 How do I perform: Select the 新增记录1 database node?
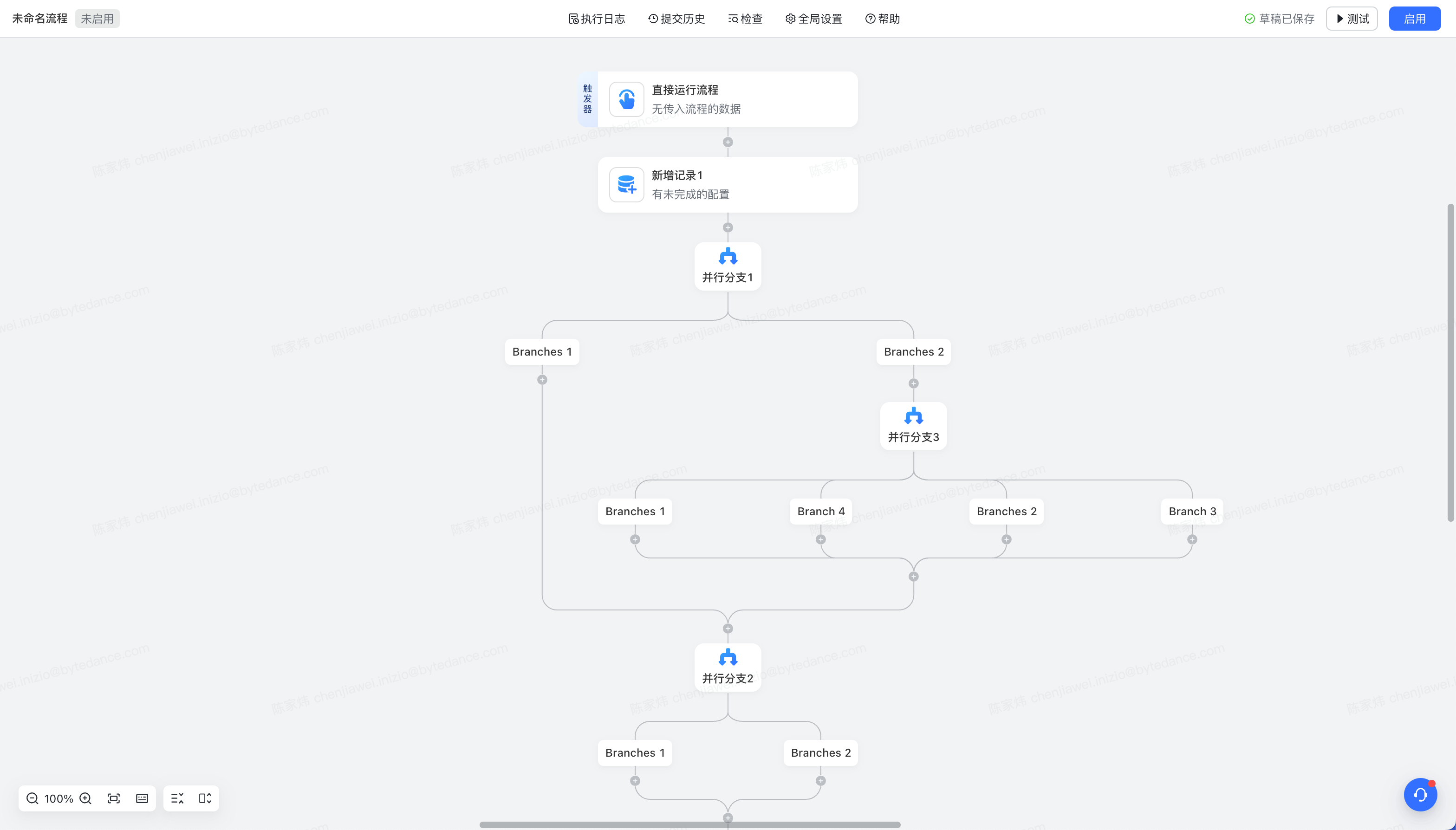pos(728,185)
